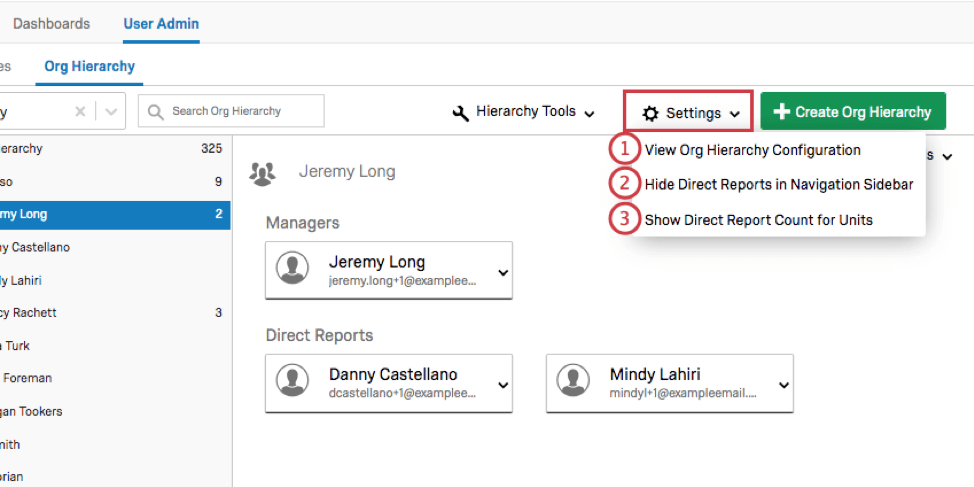
Task: Select Show Direct Report Count for Units
Action: pos(758,220)
